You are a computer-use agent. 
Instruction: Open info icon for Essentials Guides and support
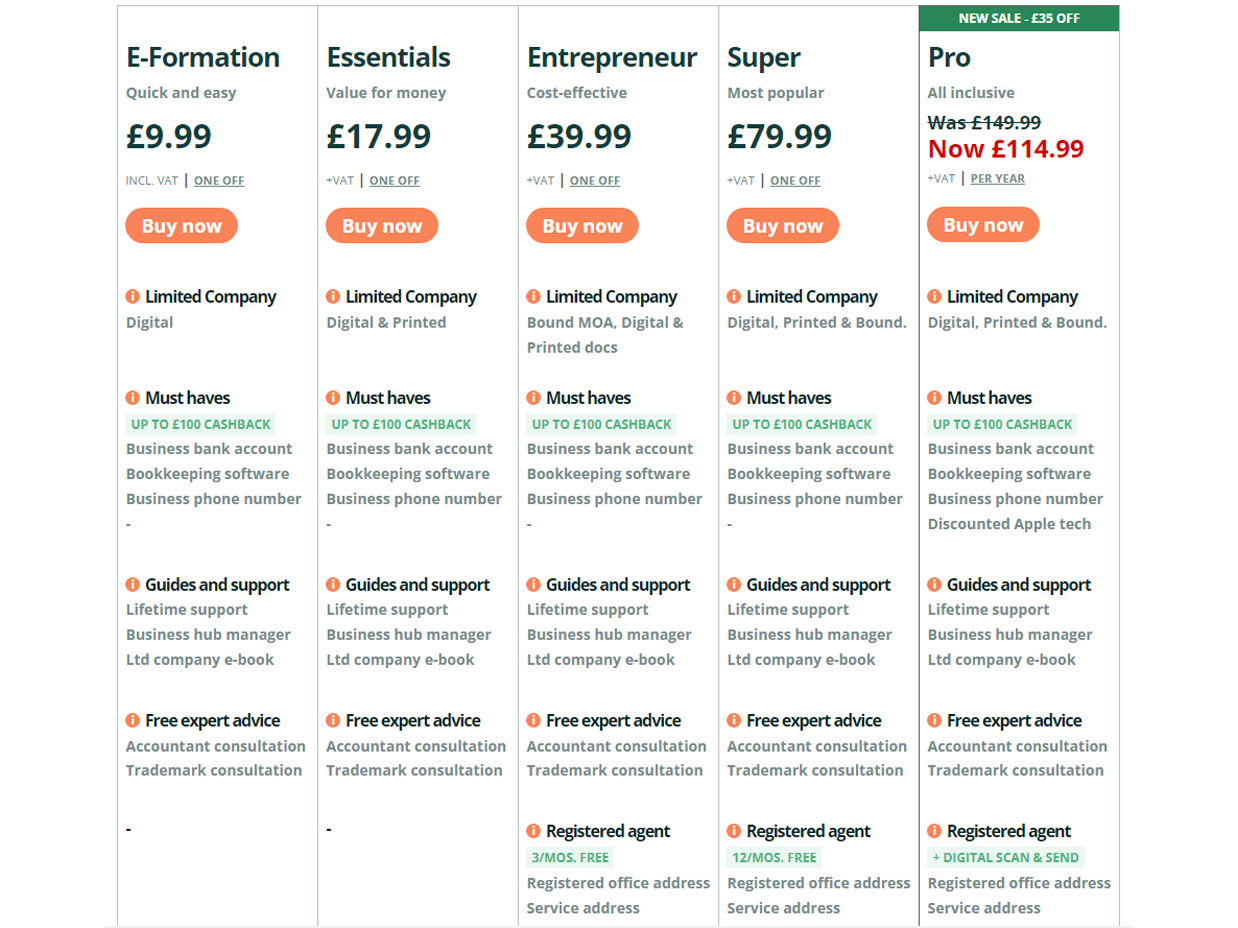pyautogui.click(x=333, y=585)
